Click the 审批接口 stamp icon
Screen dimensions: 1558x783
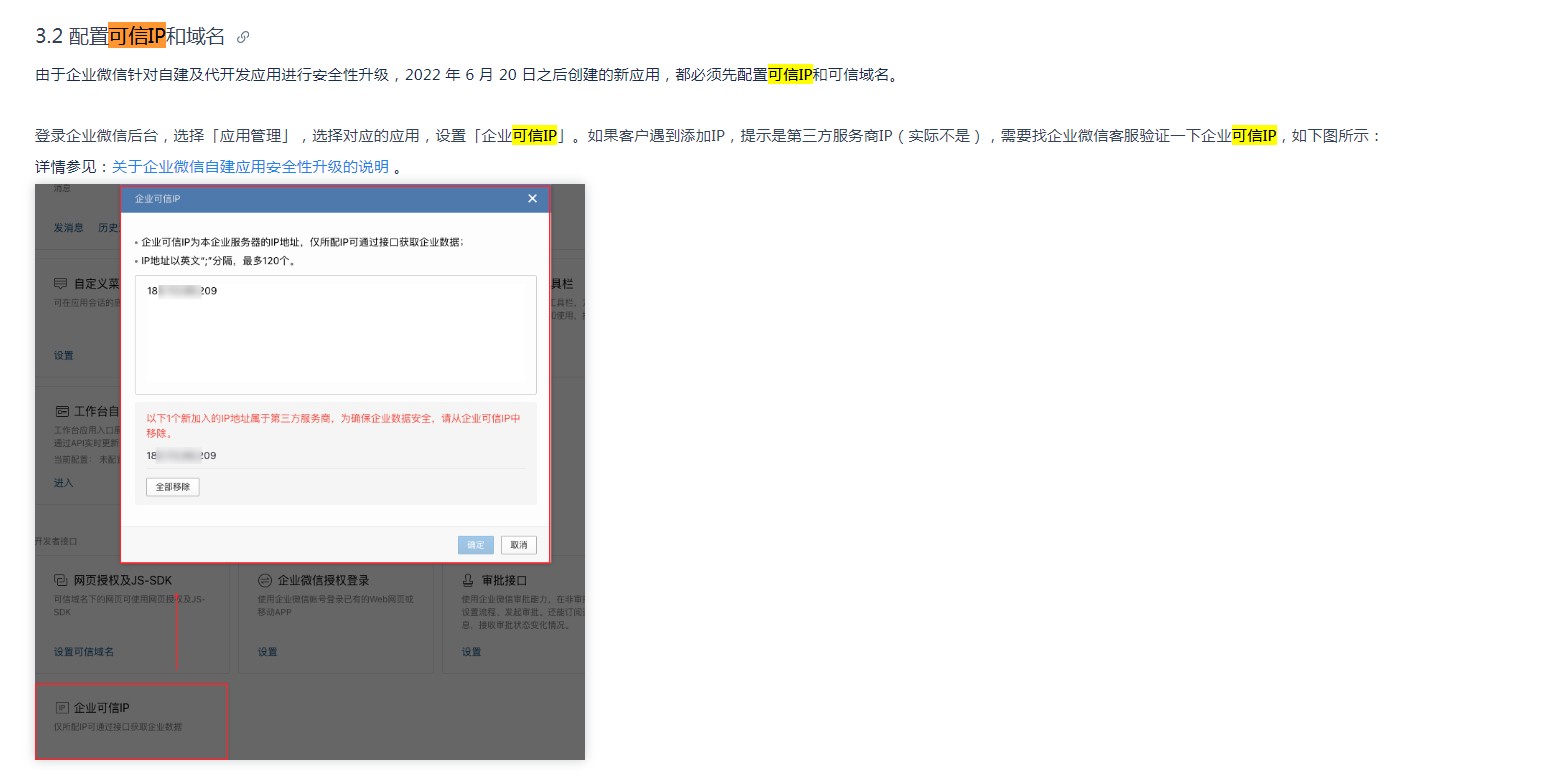point(468,580)
